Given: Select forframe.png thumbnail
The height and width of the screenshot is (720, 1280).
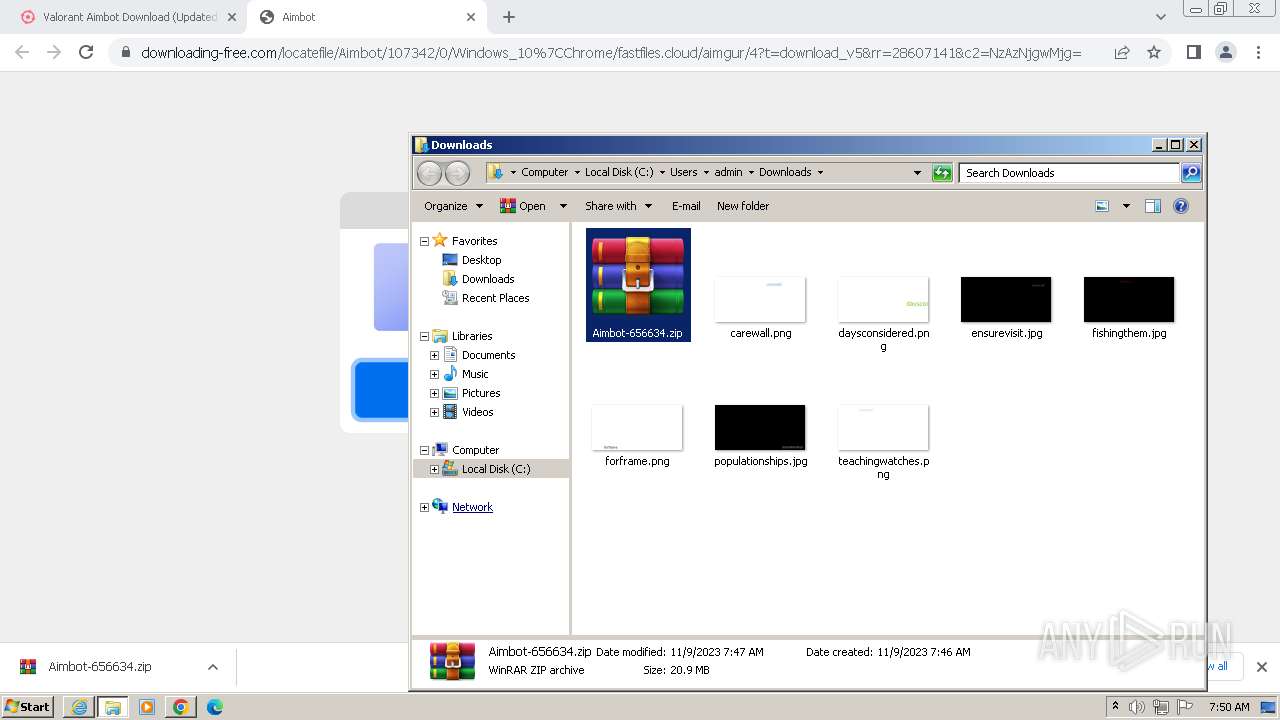Looking at the screenshot, I should click(x=637, y=428).
